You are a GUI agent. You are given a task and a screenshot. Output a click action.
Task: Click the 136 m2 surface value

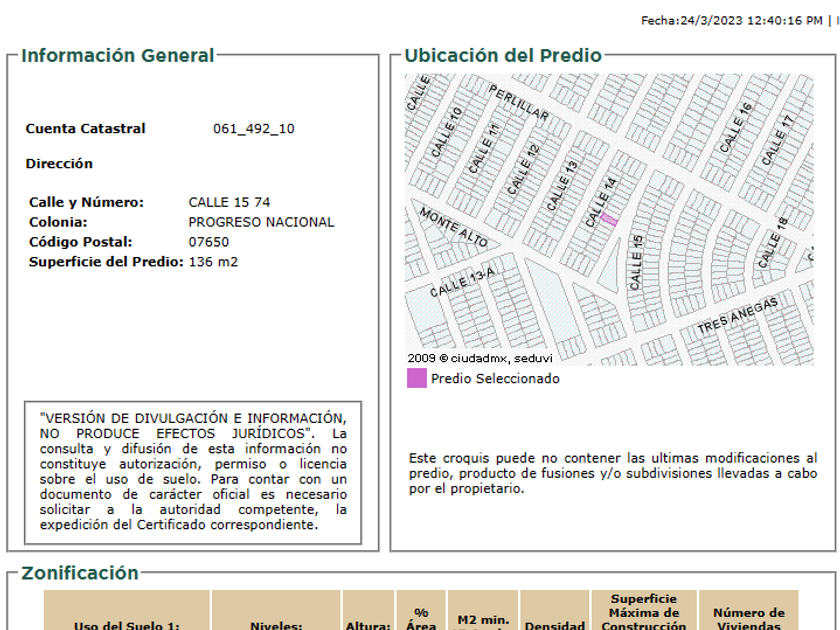click(213, 262)
